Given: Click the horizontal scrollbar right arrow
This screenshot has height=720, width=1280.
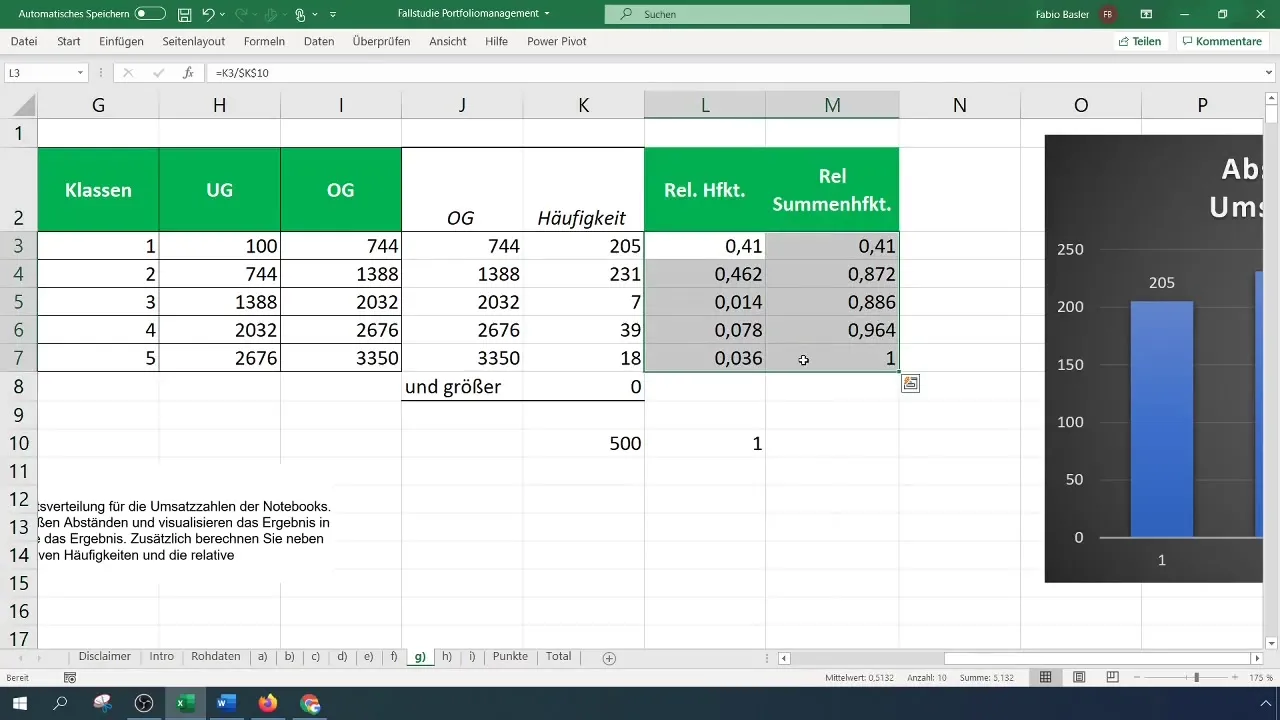Looking at the screenshot, I should [x=1257, y=658].
